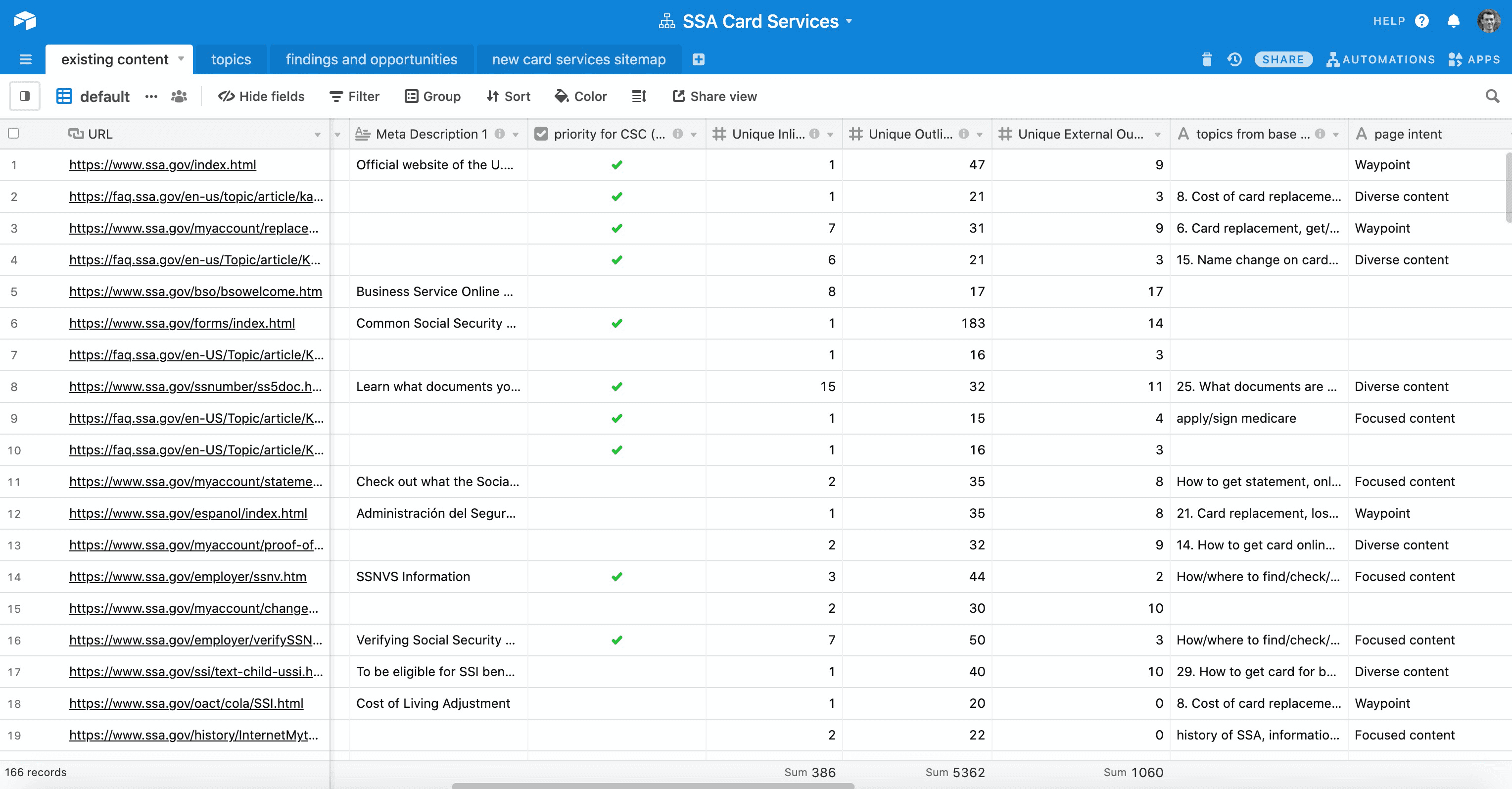Screen dimensions: 1512x789
Task: Uncheck priority checkmark on row 8
Action: (617, 387)
